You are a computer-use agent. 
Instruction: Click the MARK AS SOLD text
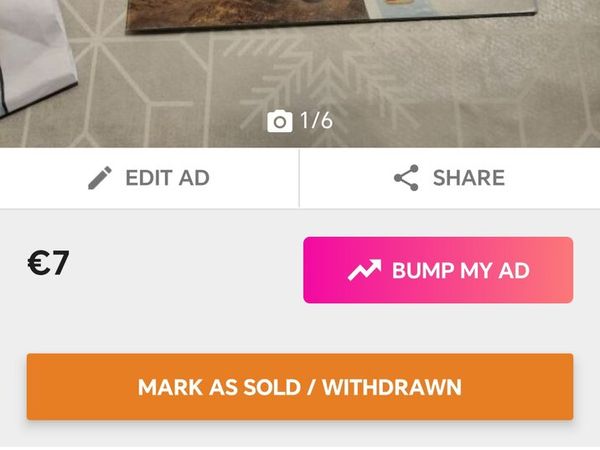point(219,387)
